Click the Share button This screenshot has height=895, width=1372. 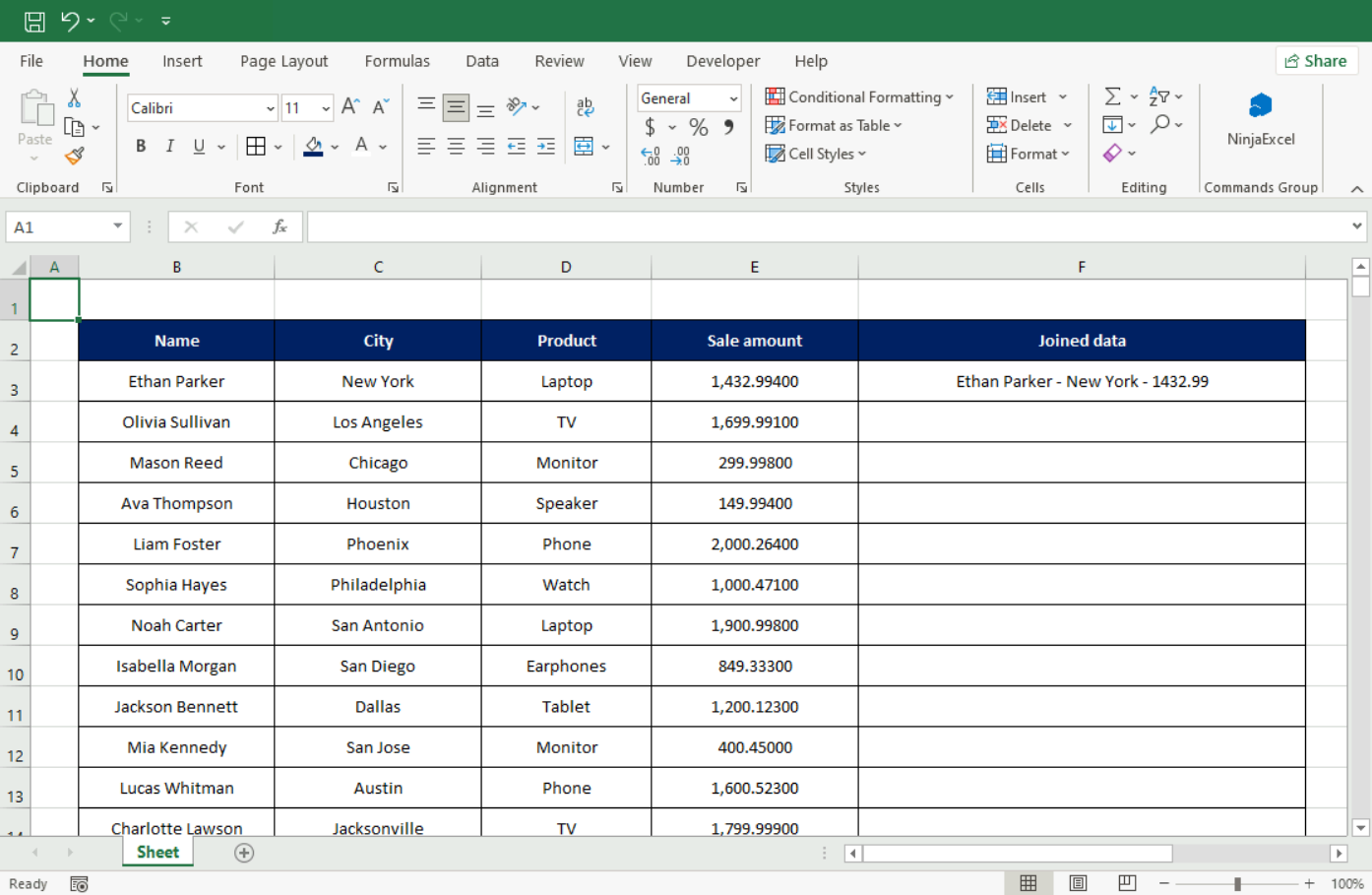pyautogui.click(x=1316, y=61)
